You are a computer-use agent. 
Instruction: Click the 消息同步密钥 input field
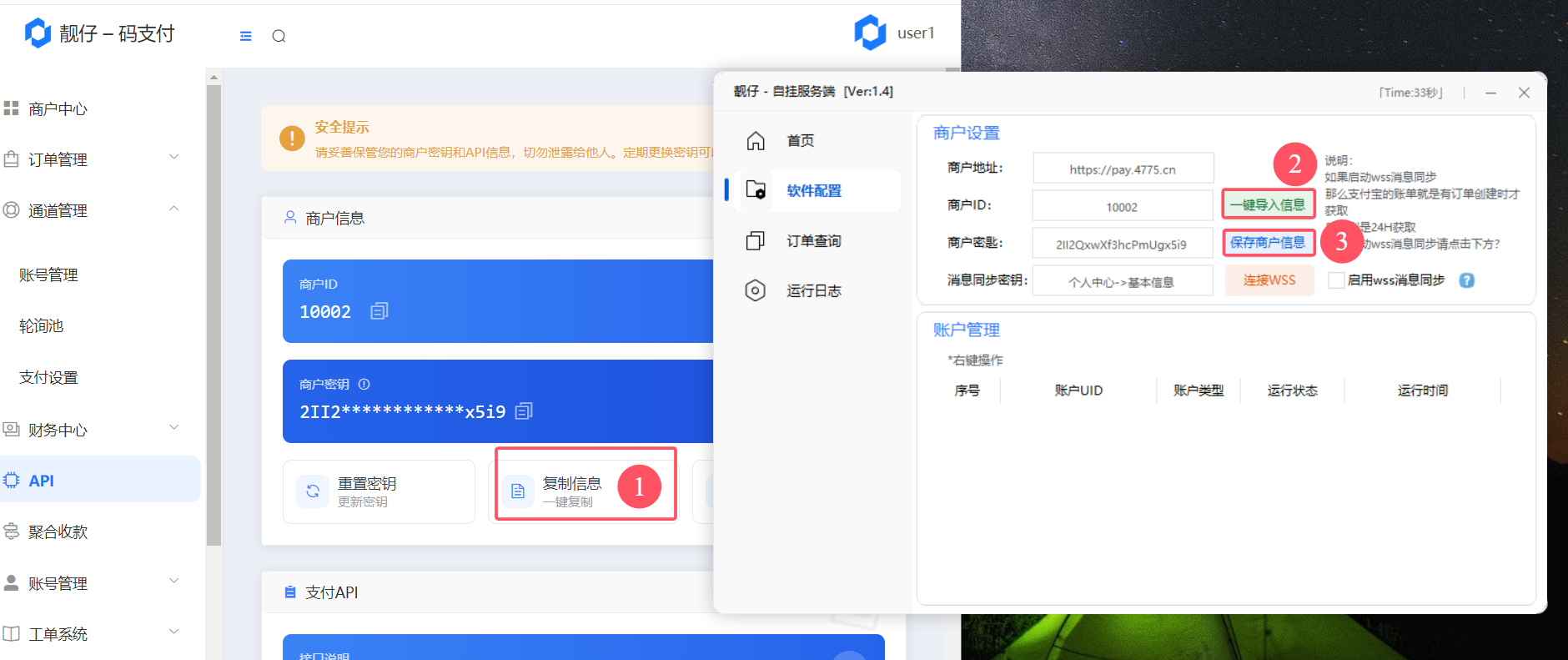coord(1122,281)
